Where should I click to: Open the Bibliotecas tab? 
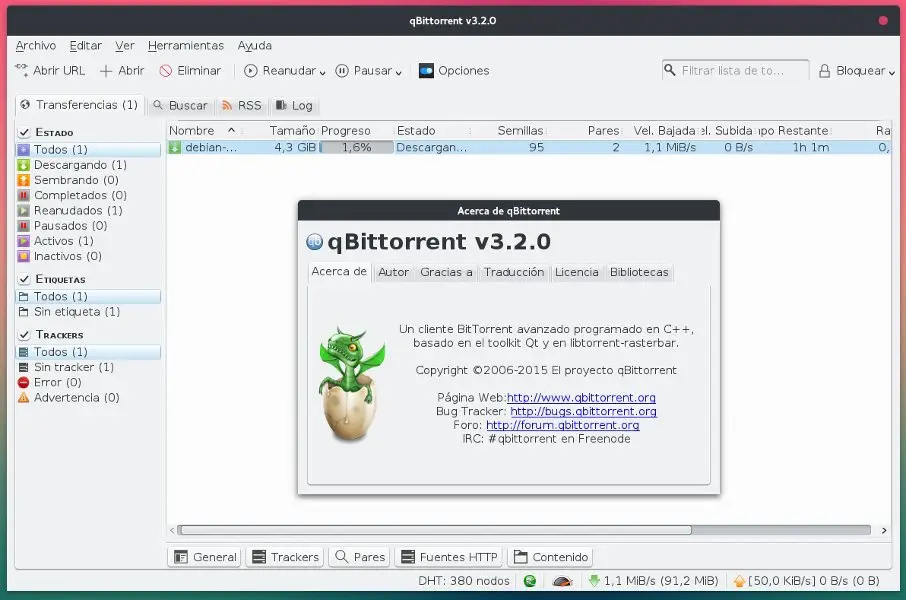tap(639, 272)
